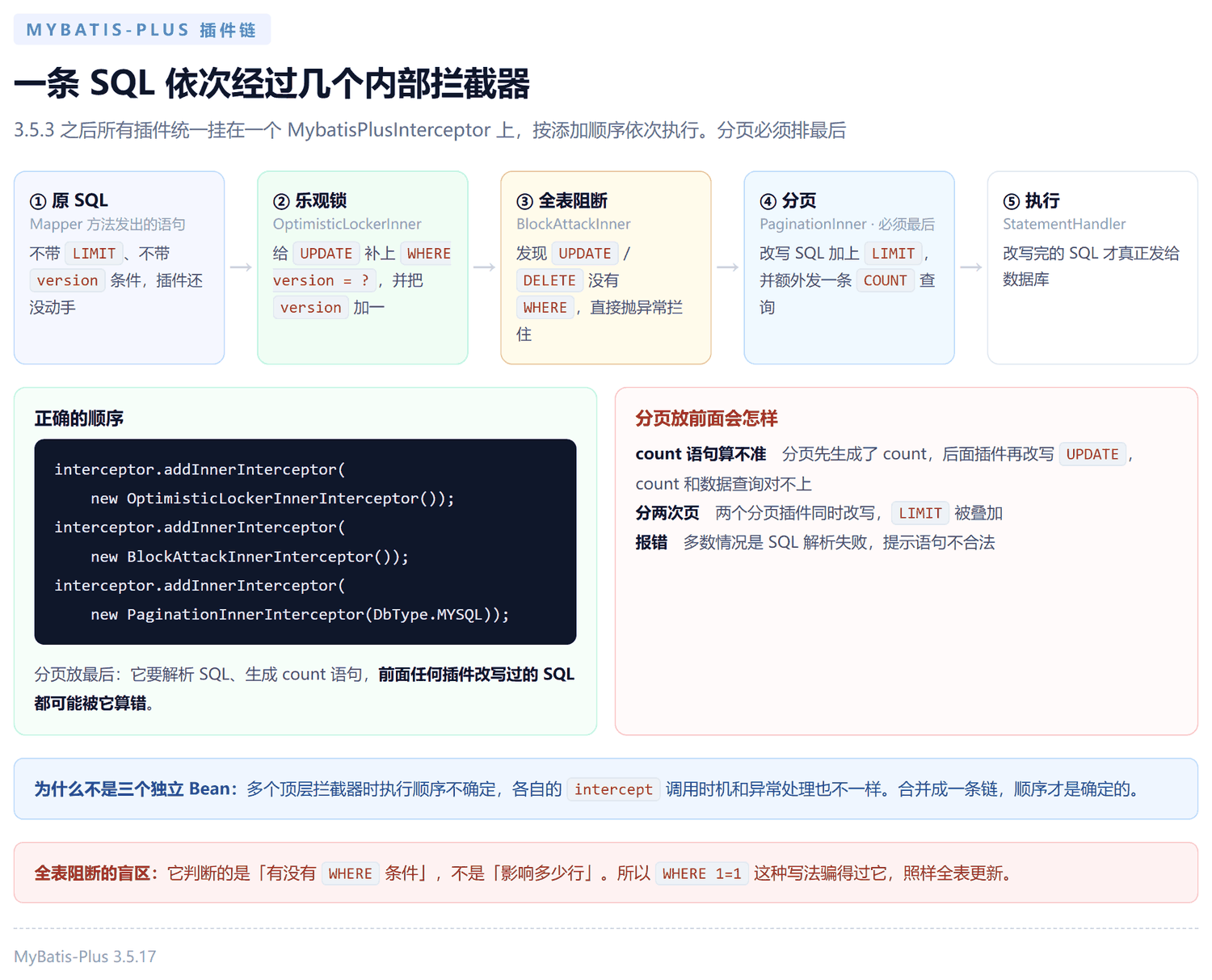Screen dimensions: 1212x980
Task: Click the LIMIT code chip in 分页 card
Action: click(x=893, y=254)
